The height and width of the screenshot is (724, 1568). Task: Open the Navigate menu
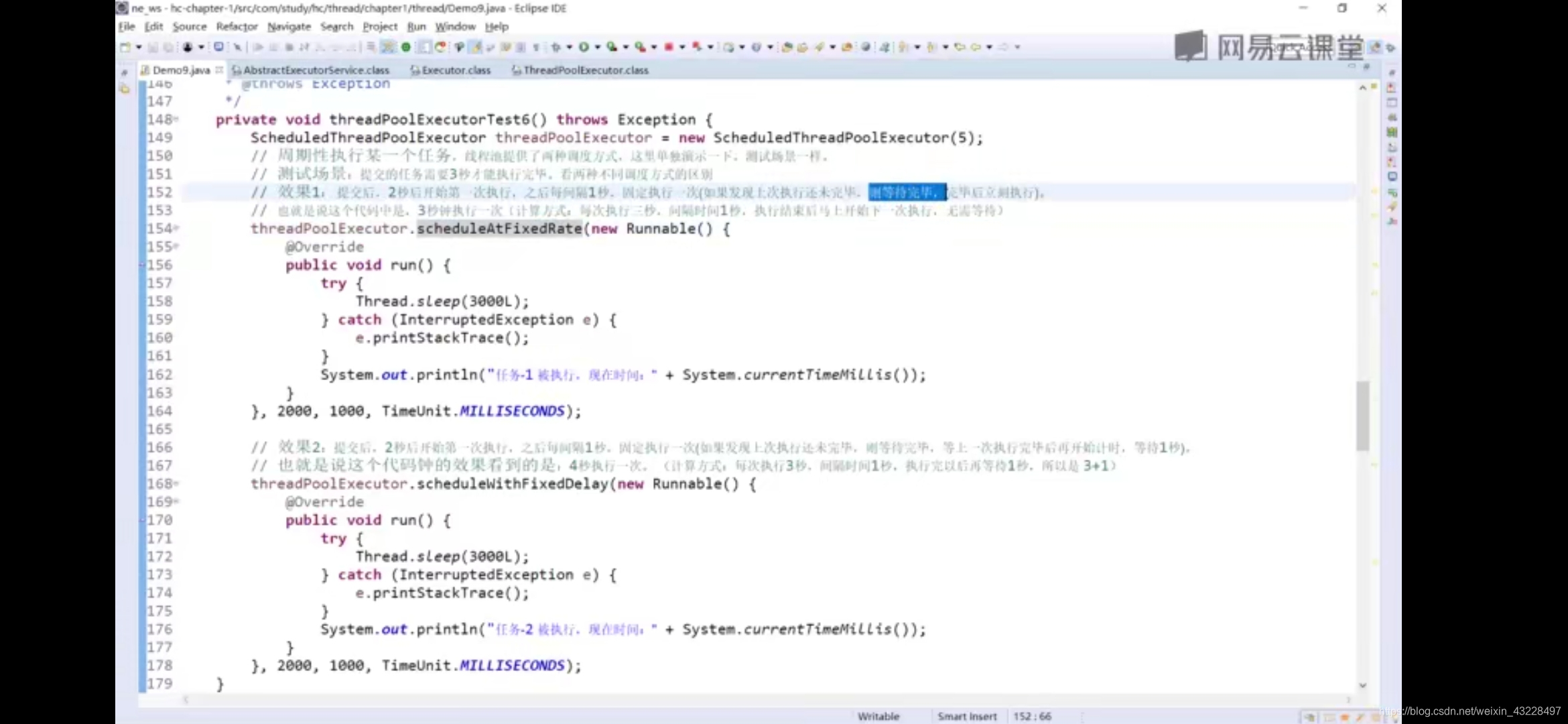click(289, 26)
